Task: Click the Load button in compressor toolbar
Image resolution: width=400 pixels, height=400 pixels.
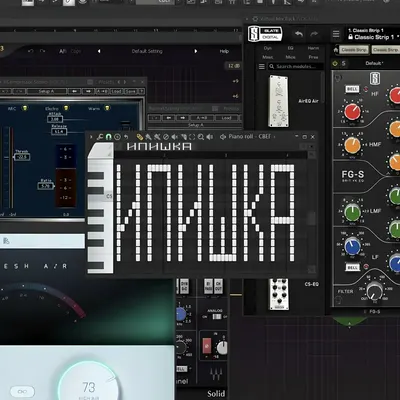Action: pyautogui.click(x=116, y=91)
